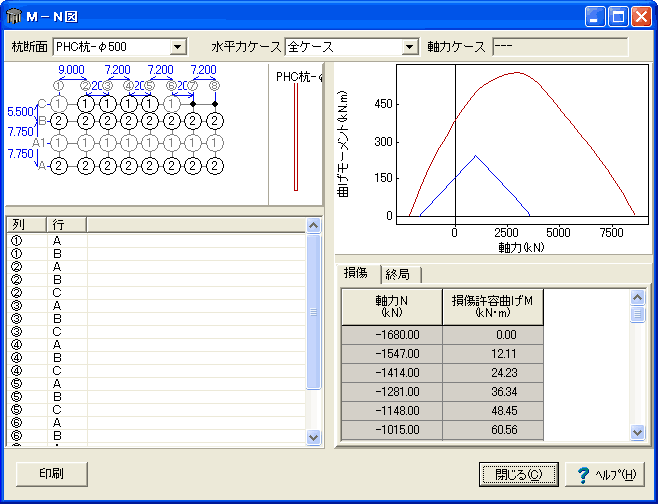
Task: Select list row ③ B
Action: (156, 319)
